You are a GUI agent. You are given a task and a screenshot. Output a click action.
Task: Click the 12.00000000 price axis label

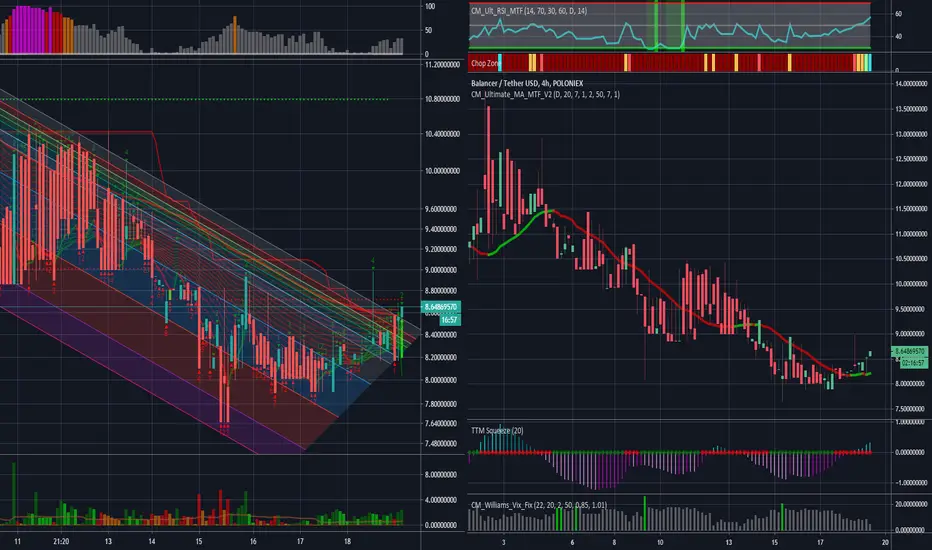[911, 184]
